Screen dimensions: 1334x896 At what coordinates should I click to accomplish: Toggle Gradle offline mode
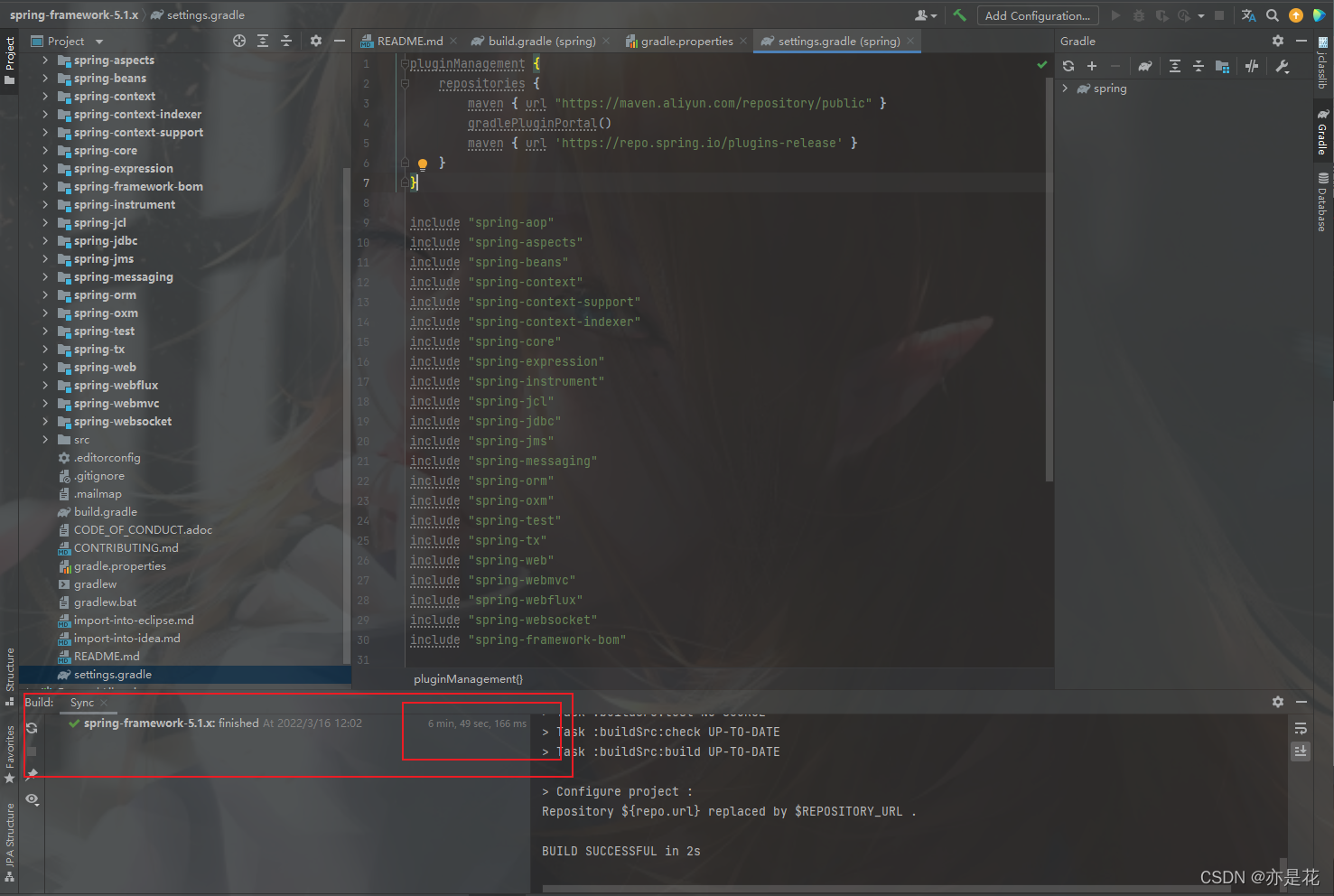(x=1252, y=66)
